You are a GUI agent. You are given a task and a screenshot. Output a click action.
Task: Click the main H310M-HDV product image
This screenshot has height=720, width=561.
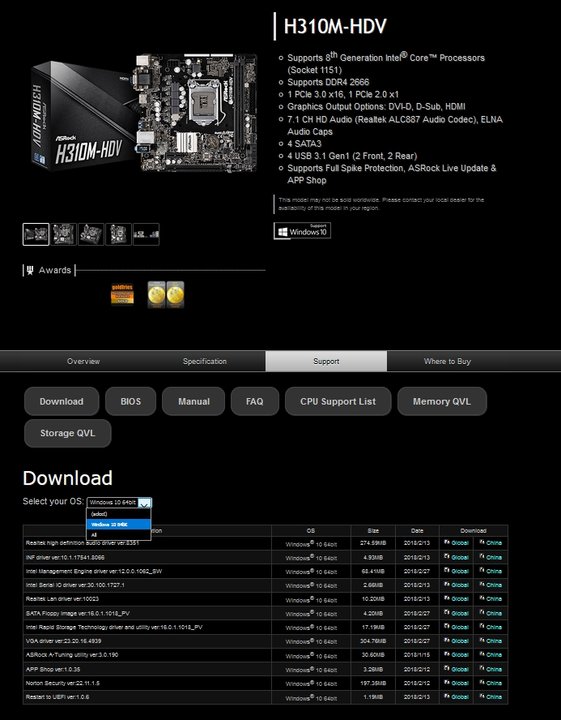[x=145, y=112]
